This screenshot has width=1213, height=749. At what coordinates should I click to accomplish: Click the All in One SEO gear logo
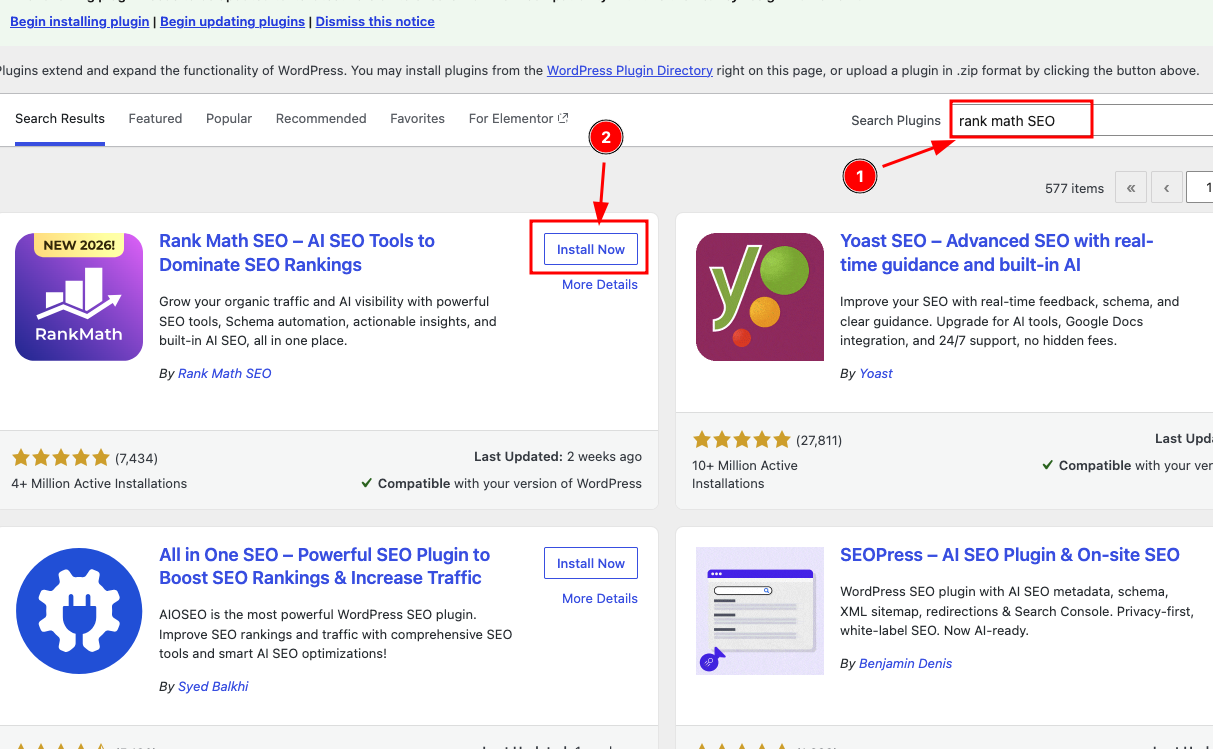click(79, 611)
